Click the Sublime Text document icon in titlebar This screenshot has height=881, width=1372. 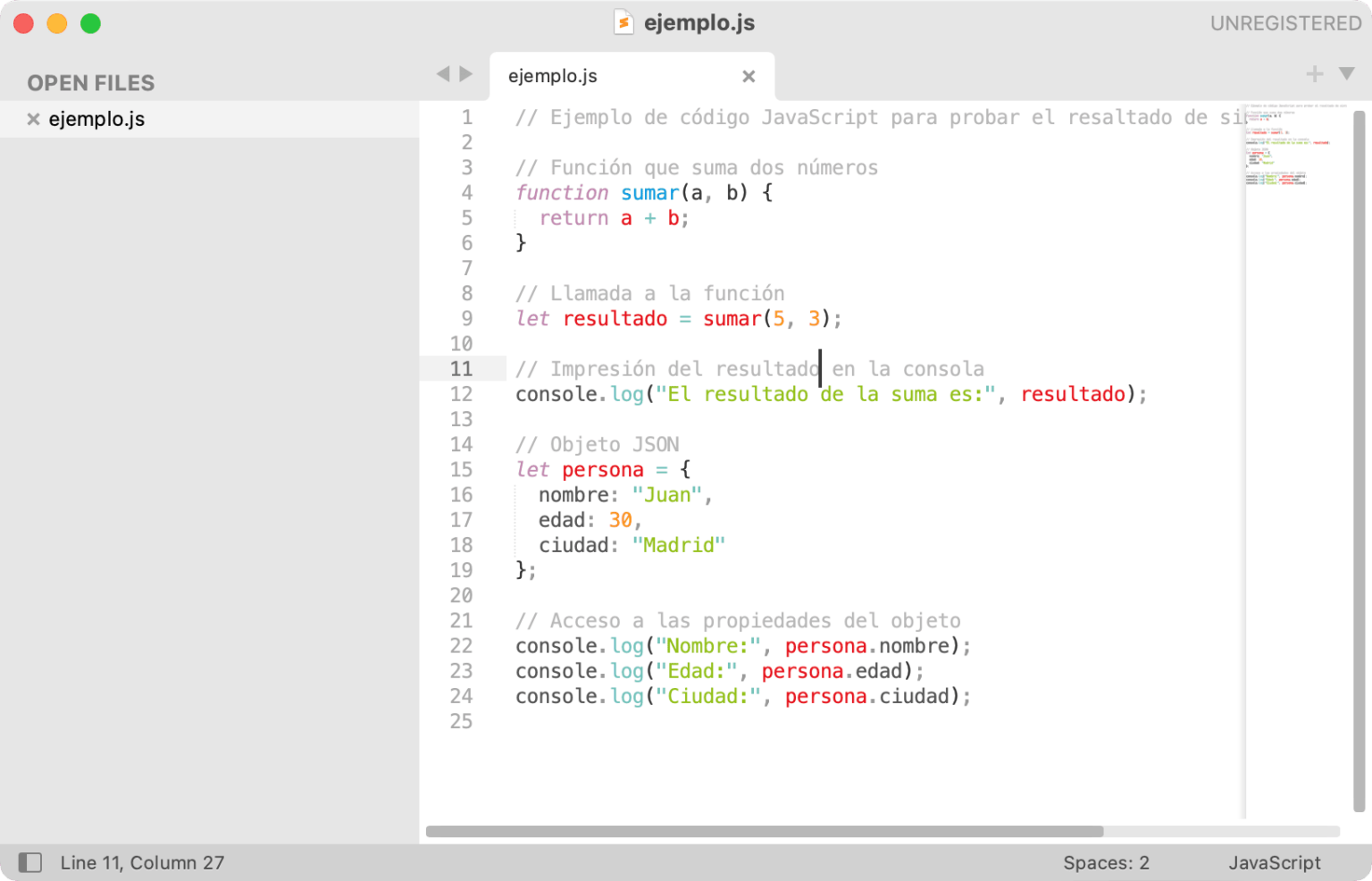[623, 22]
